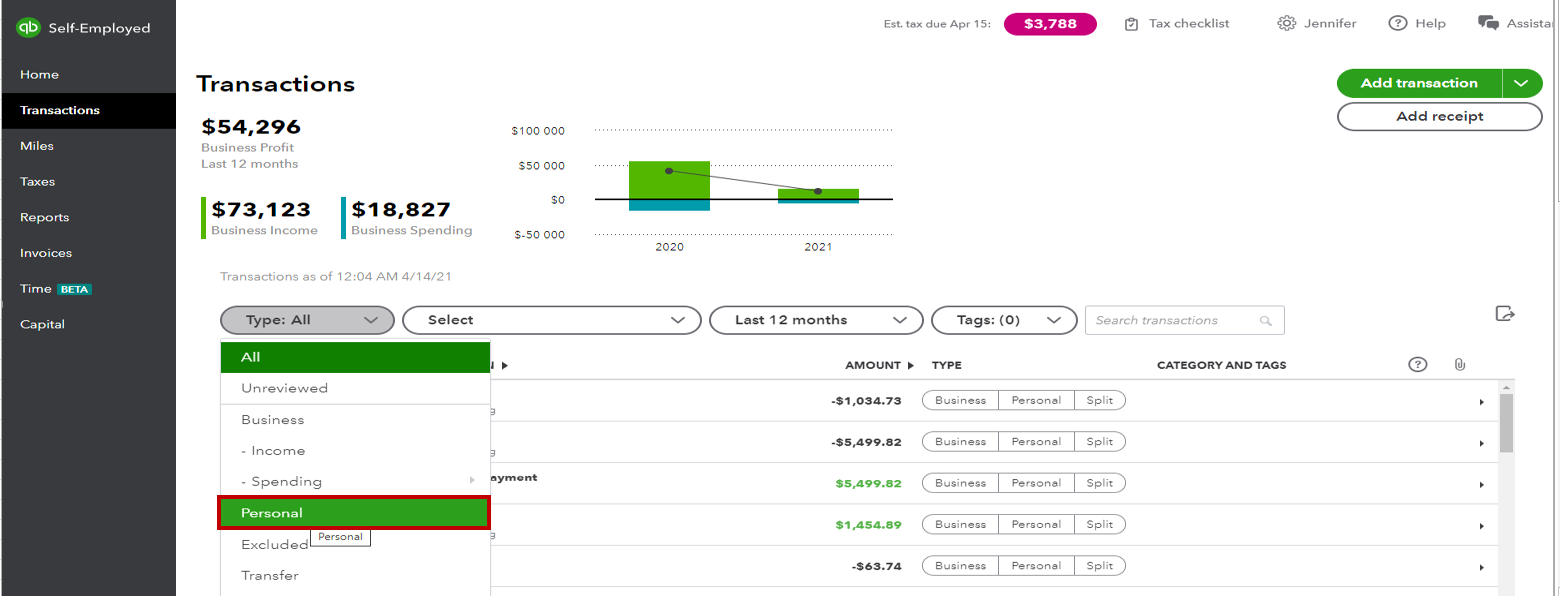Click the pink $3,788 estimated tax amount
The image size is (1560, 596).
point(1049,22)
